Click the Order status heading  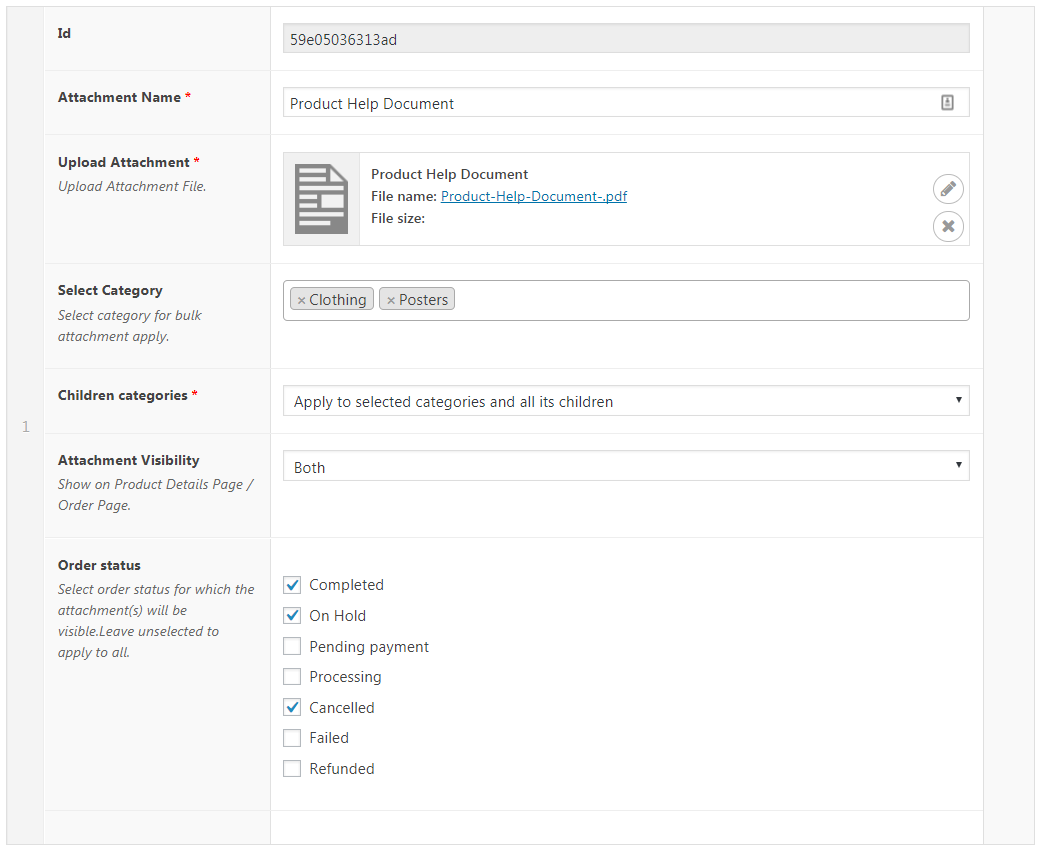pos(99,566)
